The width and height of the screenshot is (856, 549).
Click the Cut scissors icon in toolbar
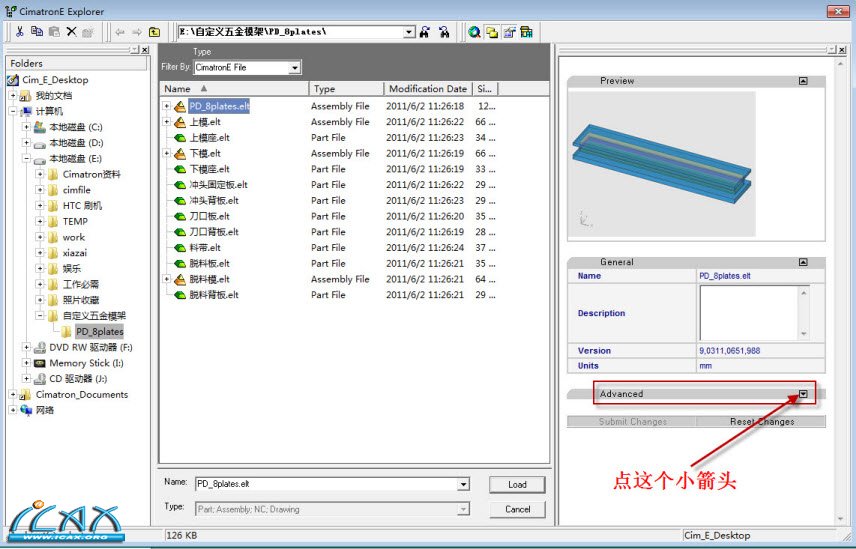(20, 32)
